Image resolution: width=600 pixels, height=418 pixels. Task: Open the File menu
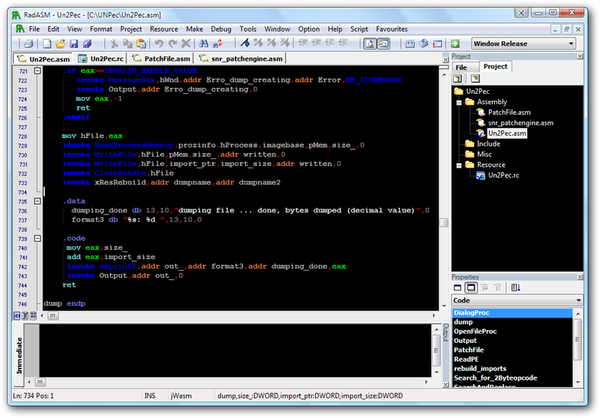pos(34,29)
